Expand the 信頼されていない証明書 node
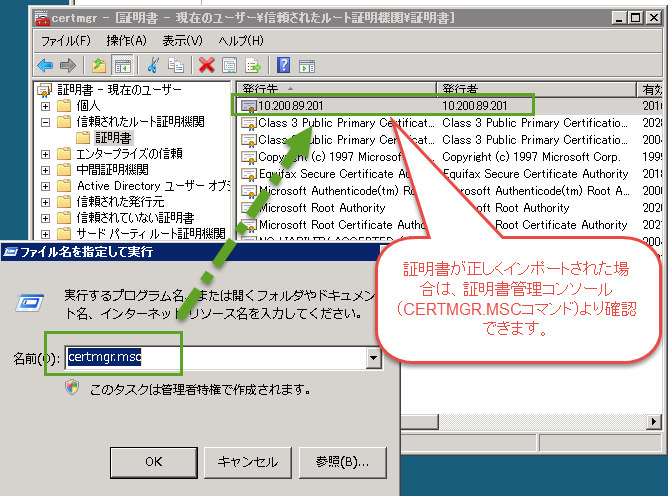This screenshot has width=668, height=496. tap(45, 218)
